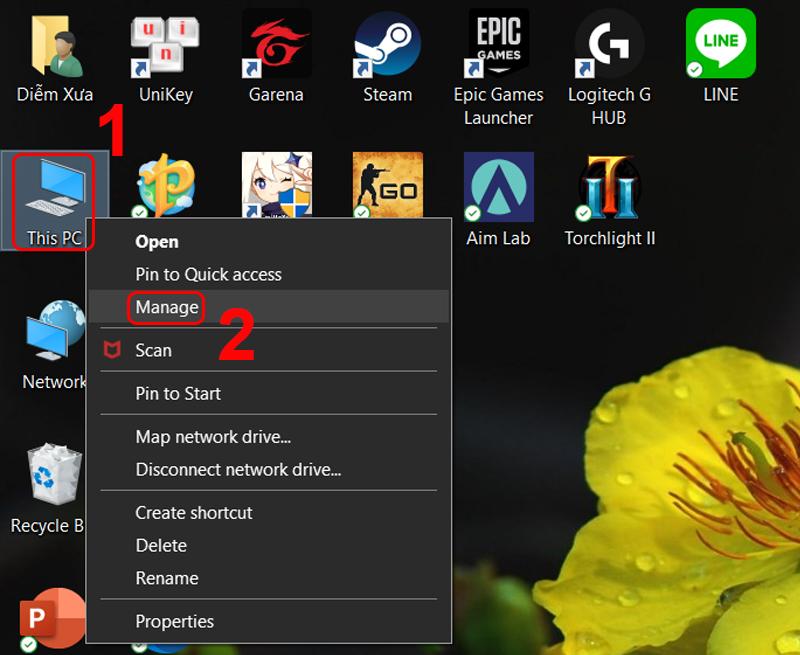Click Manage in the context menu
Image resolution: width=800 pixels, height=655 pixels.
point(269,307)
